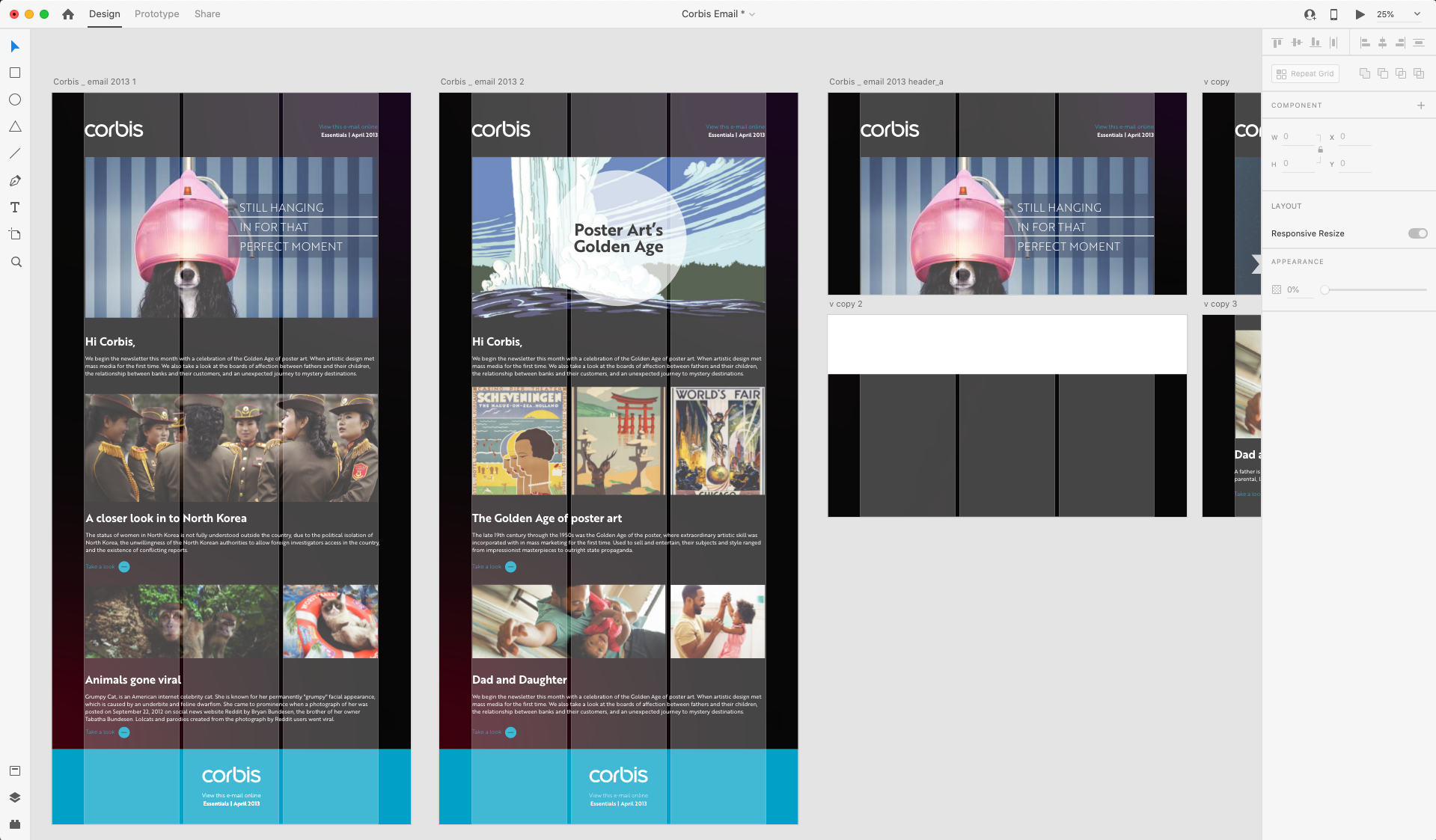Align right icon
Viewport: 1436px width, 840px height.
[1400, 43]
